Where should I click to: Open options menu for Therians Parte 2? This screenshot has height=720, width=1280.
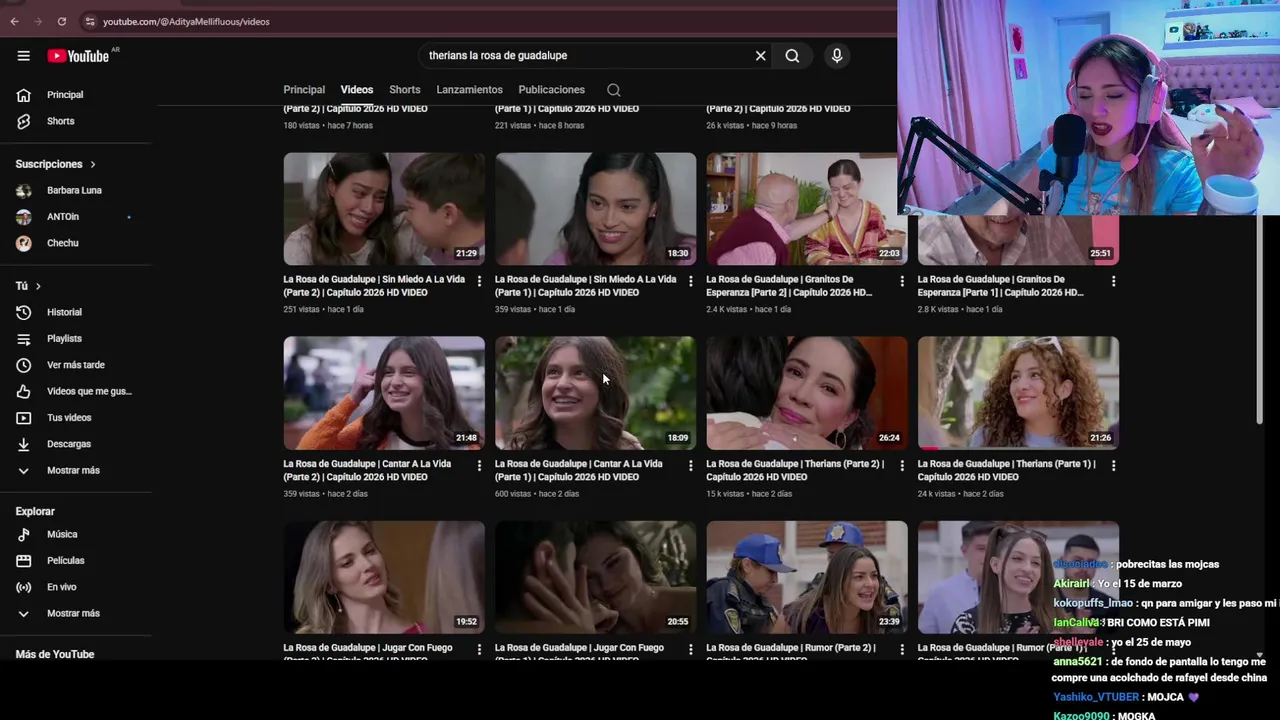(902, 465)
